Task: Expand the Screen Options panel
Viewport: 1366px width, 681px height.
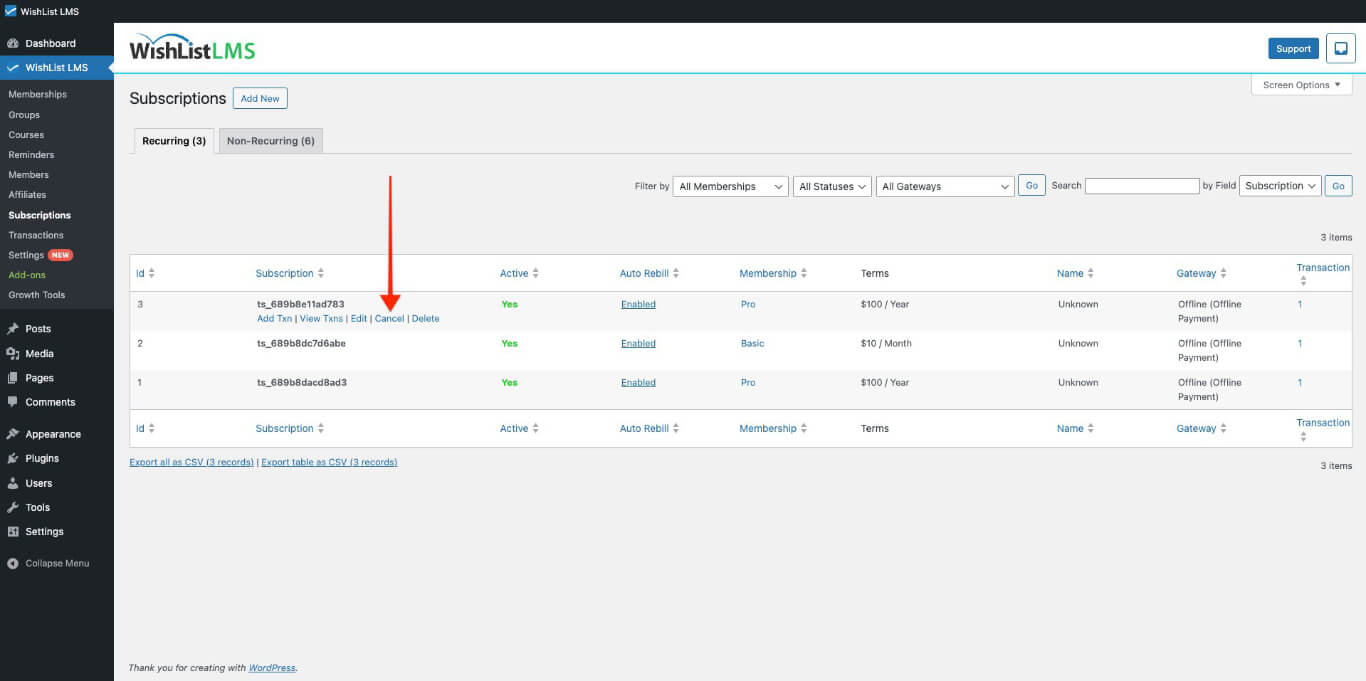Action: coord(1301,85)
